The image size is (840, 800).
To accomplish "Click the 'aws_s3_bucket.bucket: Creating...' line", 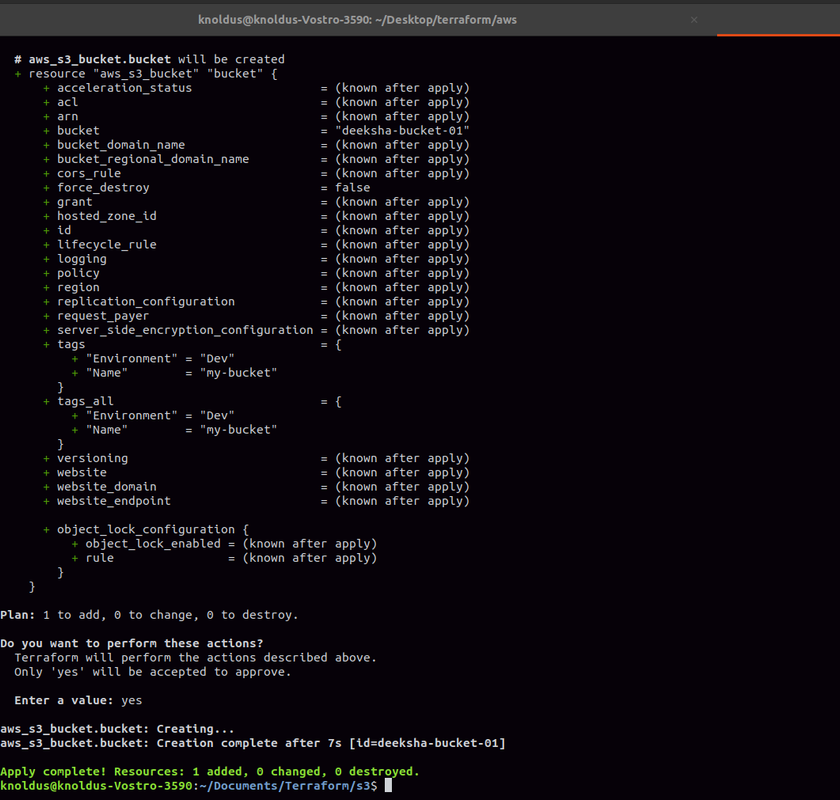I will coord(117,729).
